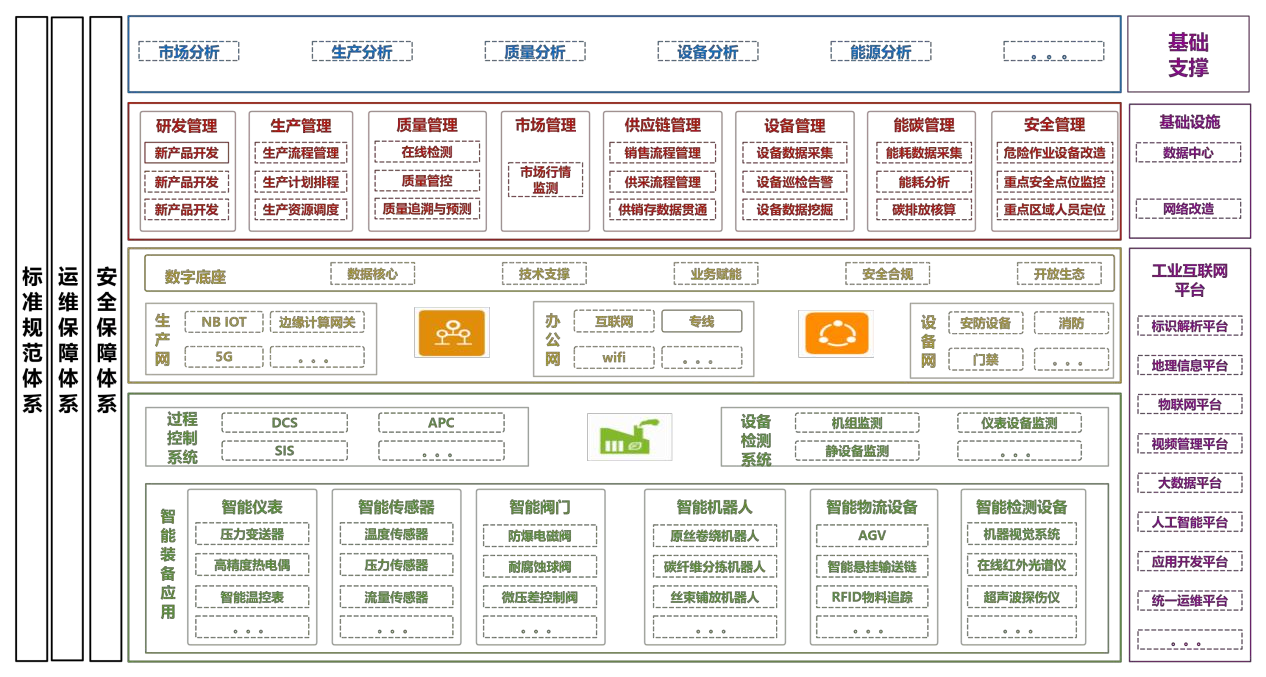
Task: Click the 基础支撑 header box
Action: [1188, 55]
